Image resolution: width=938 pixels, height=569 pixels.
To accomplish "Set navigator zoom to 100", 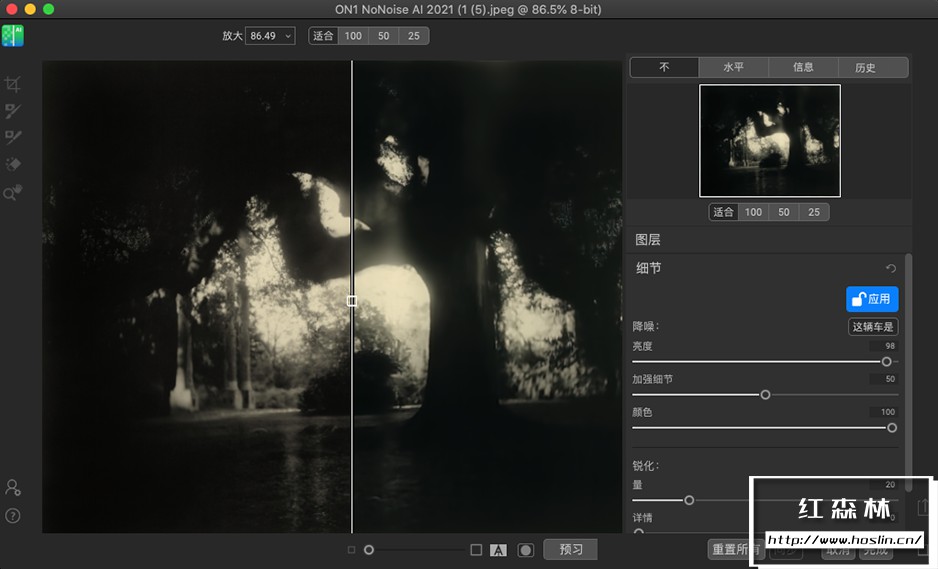I will pos(753,212).
